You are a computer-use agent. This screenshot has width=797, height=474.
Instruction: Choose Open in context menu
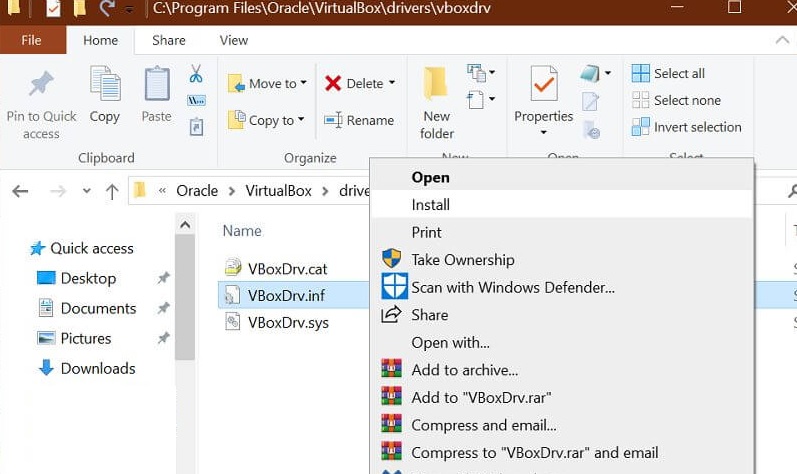(562, 177)
